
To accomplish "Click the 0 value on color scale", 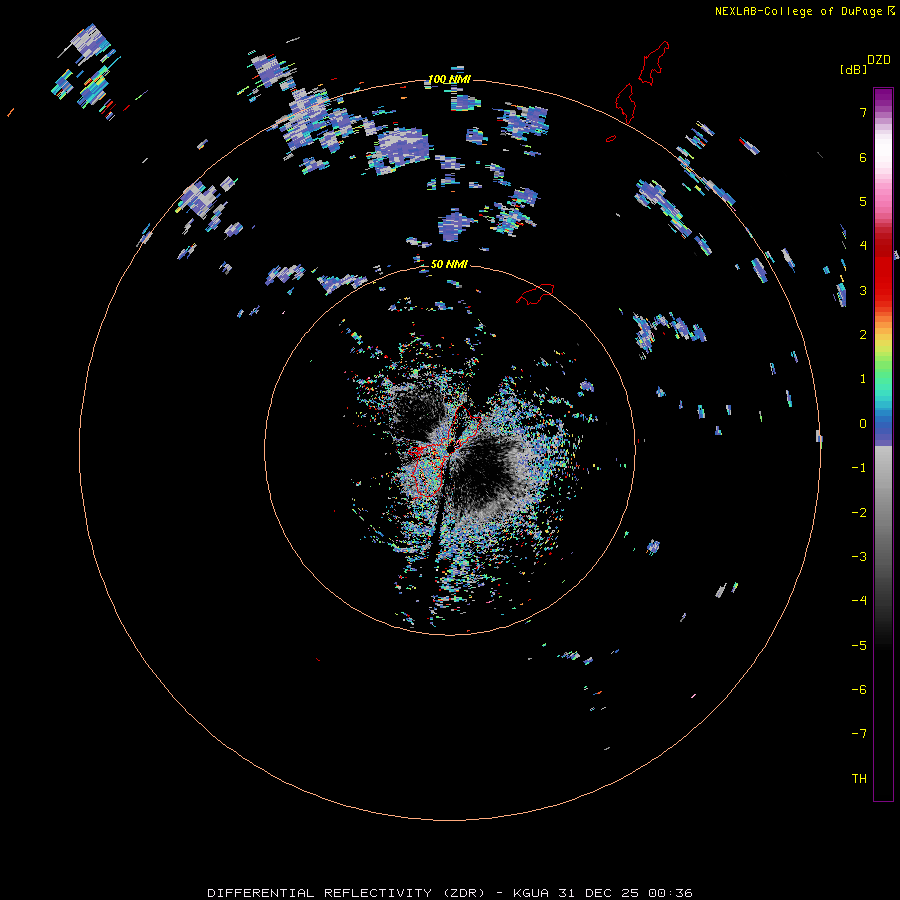I will pos(863,424).
